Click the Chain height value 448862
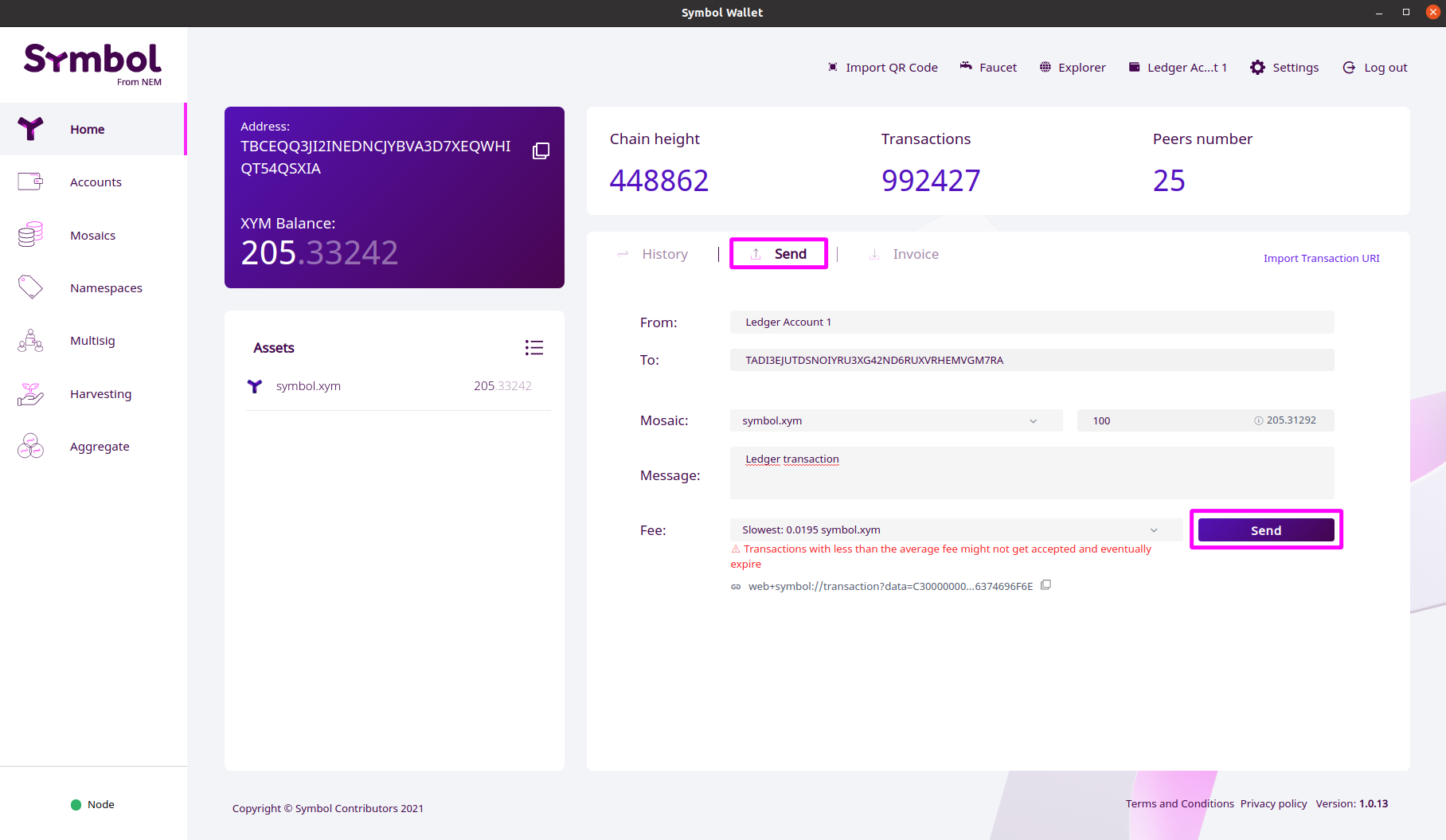This screenshot has width=1446, height=840. pyautogui.click(x=659, y=181)
